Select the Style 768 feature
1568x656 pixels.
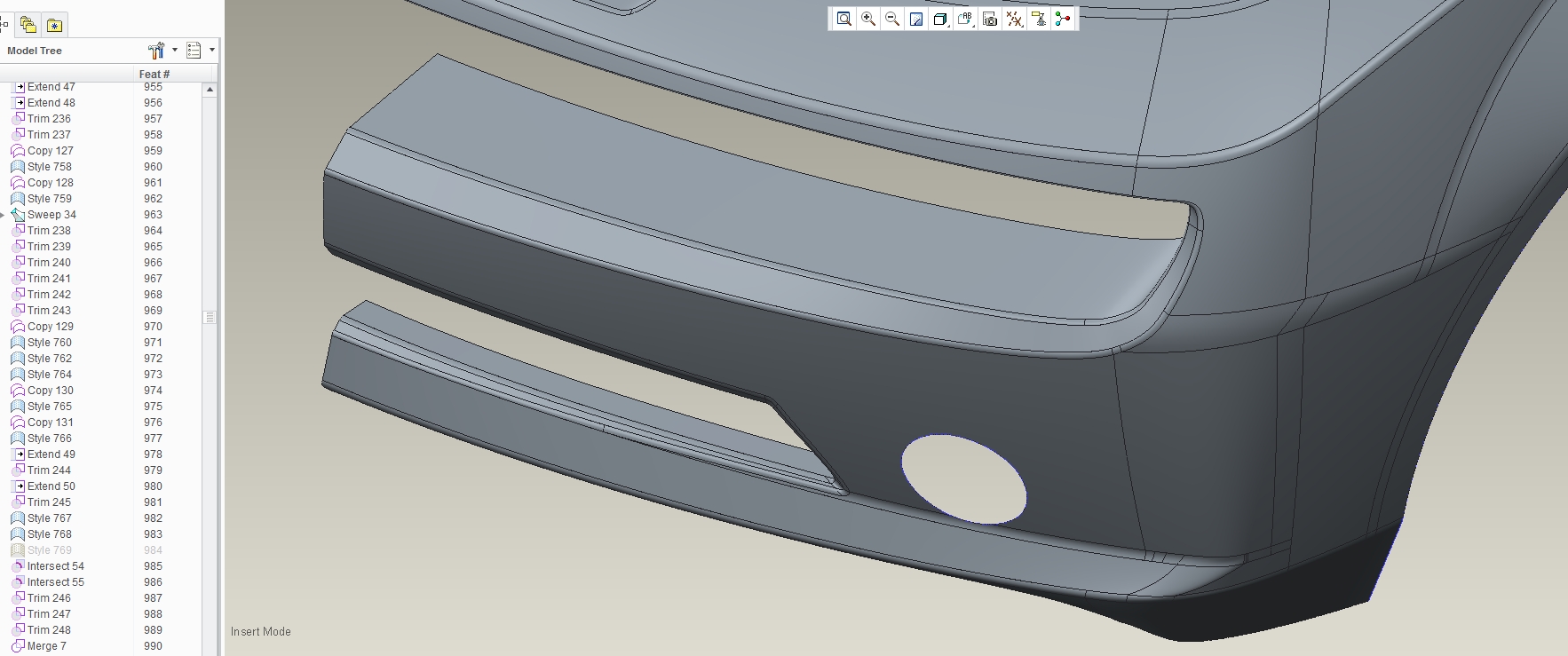[x=50, y=534]
